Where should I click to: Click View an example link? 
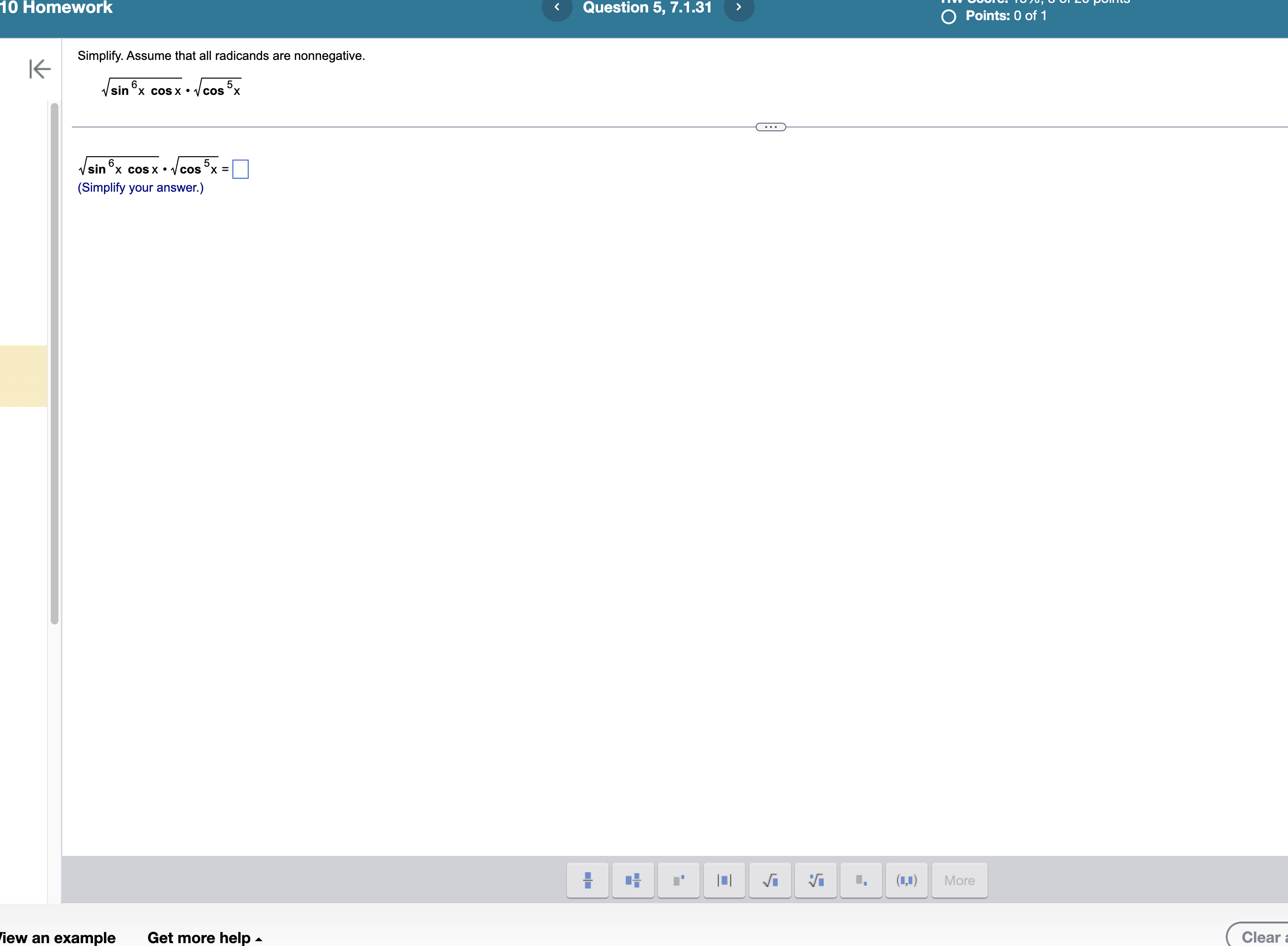pyautogui.click(x=57, y=937)
